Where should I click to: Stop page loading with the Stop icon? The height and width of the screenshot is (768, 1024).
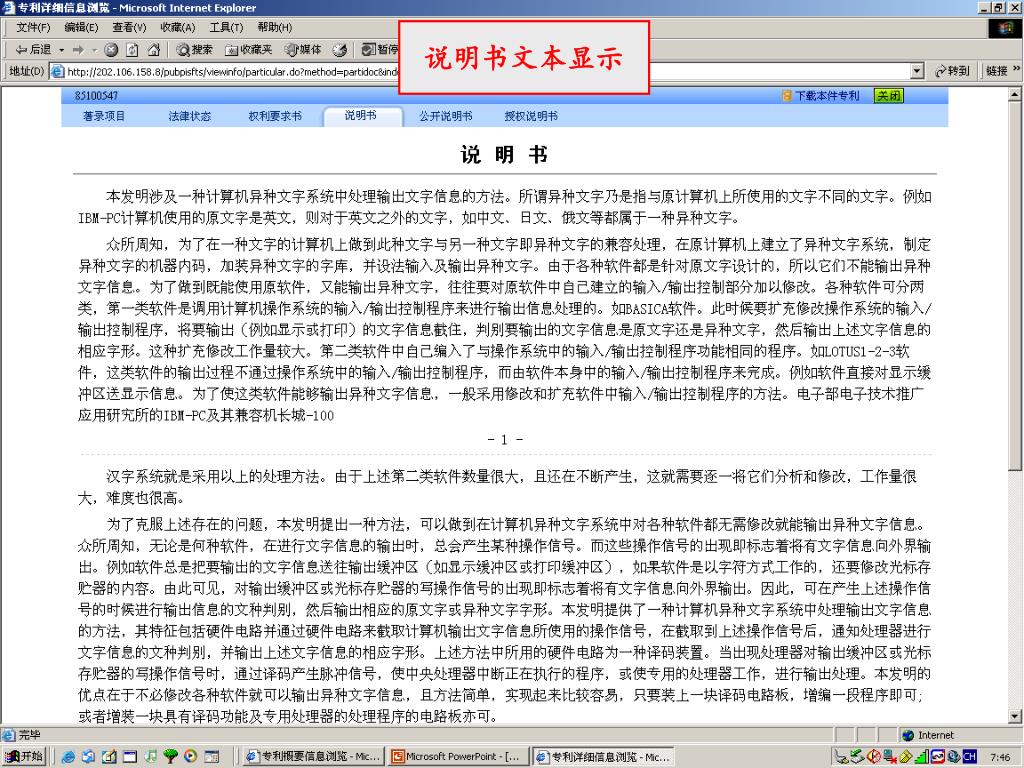(x=111, y=50)
